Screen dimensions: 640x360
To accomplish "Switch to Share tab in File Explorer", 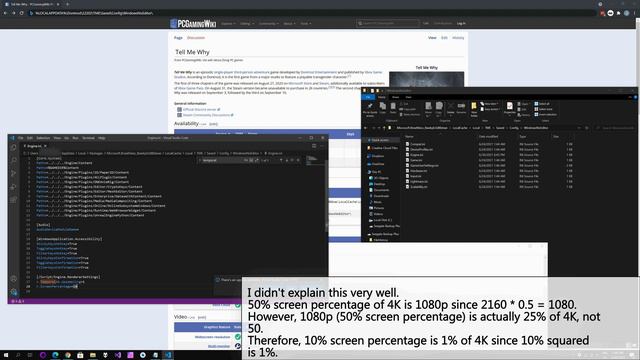I will [396, 97].
